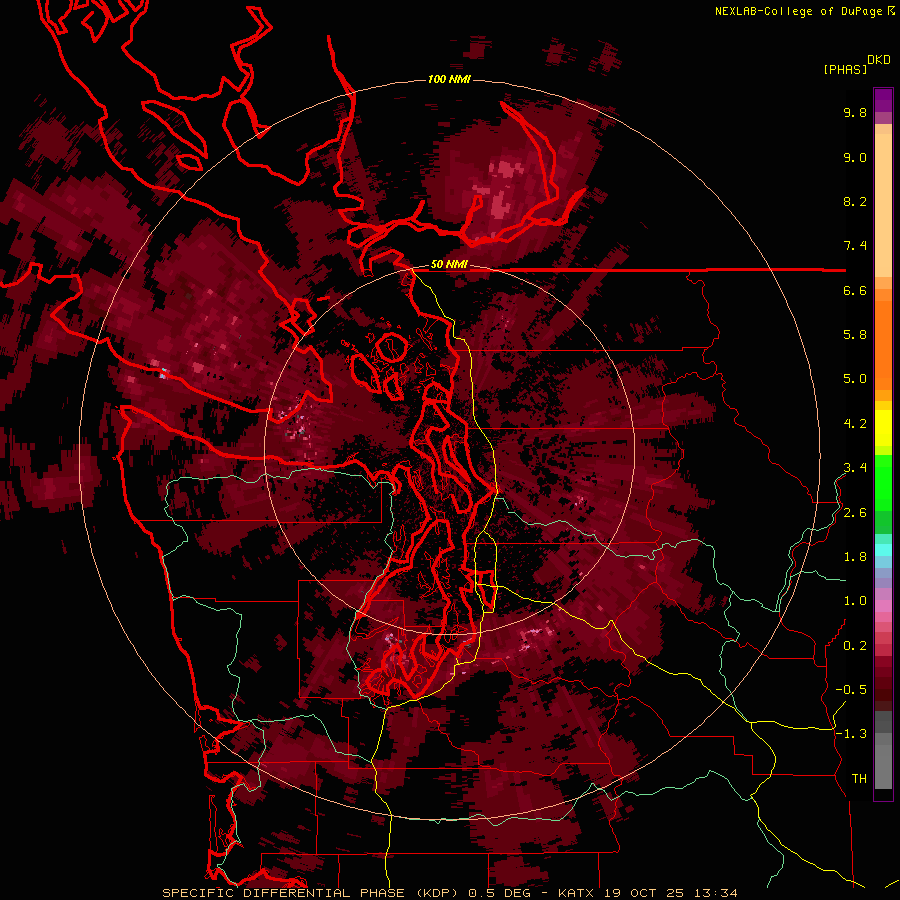Click the 7.4 scale value
900x900 pixels.
pos(855,246)
